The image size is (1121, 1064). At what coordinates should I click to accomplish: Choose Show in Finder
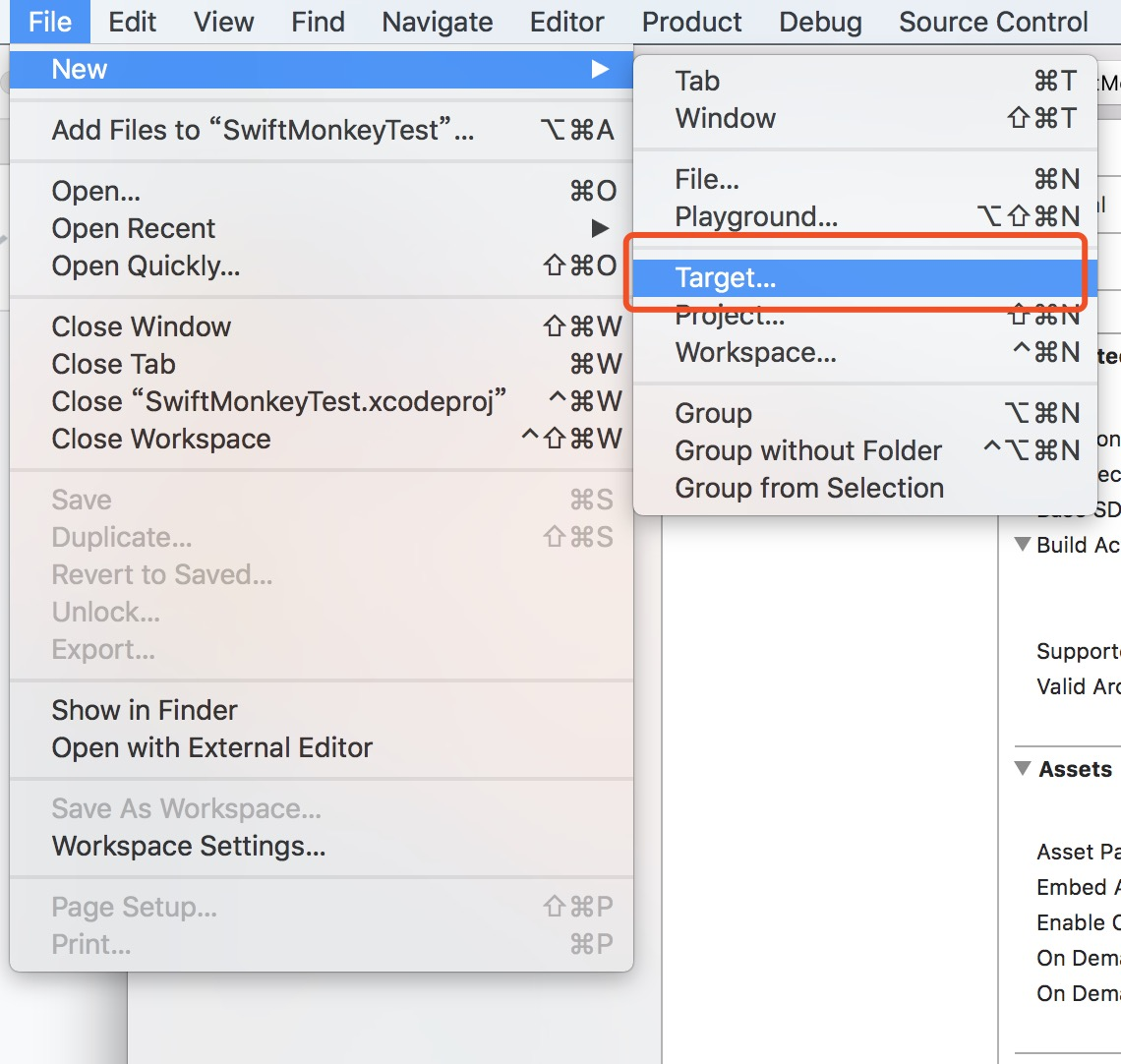click(x=322, y=710)
